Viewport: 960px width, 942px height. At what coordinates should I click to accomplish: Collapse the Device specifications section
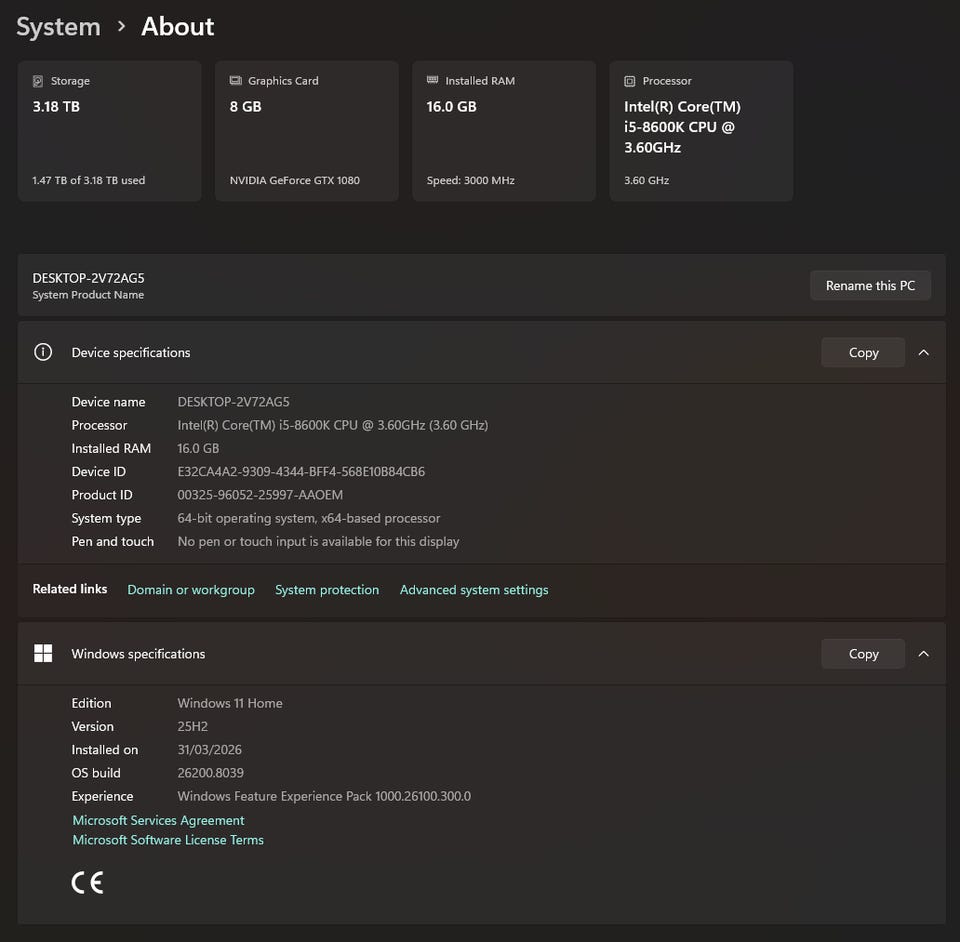pyautogui.click(x=923, y=352)
